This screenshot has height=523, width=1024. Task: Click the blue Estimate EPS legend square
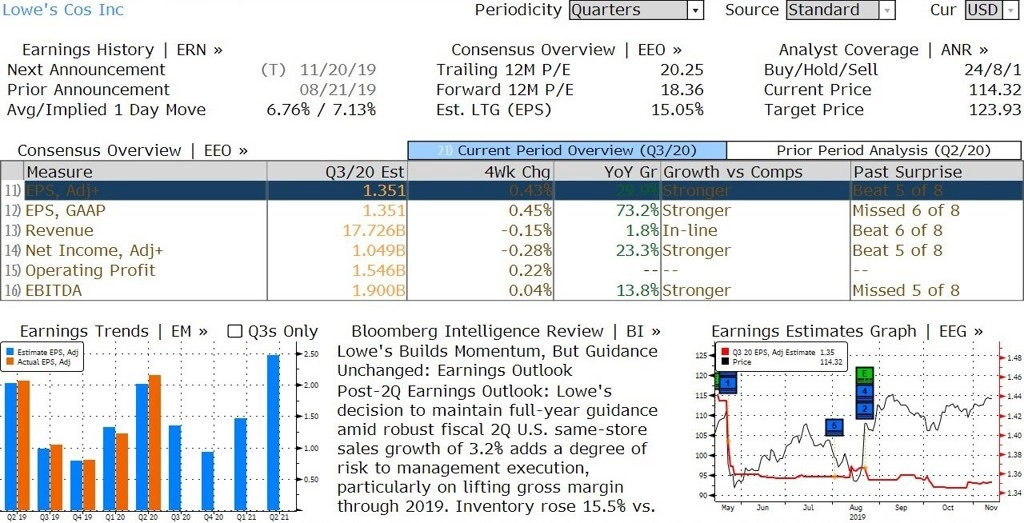[x=9, y=353]
